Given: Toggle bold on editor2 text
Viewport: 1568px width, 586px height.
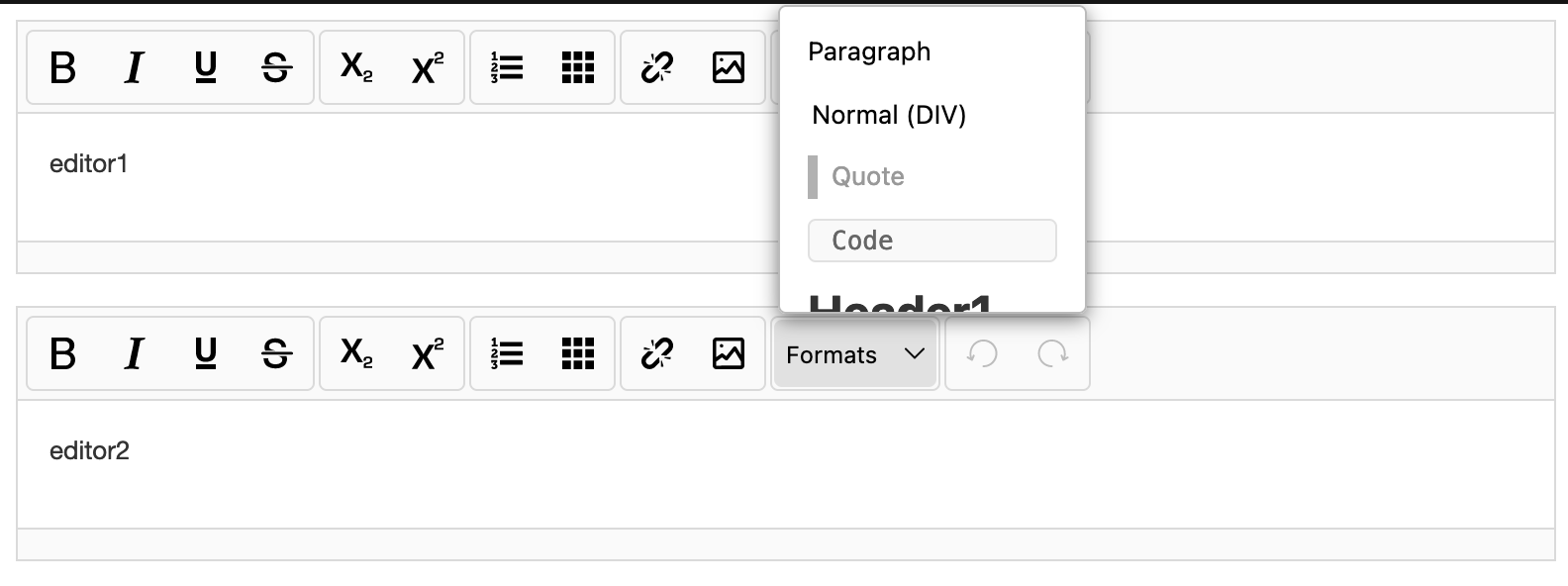Looking at the screenshot, I should click(61, 353).
